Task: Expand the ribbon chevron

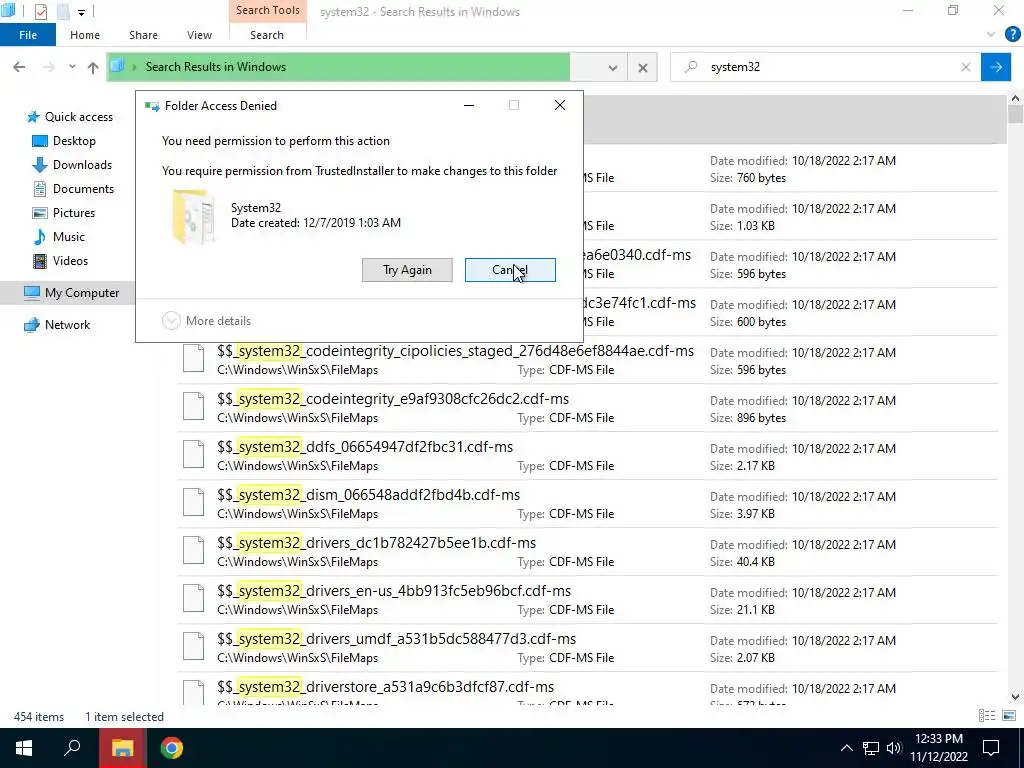Action: coord(991,34)
